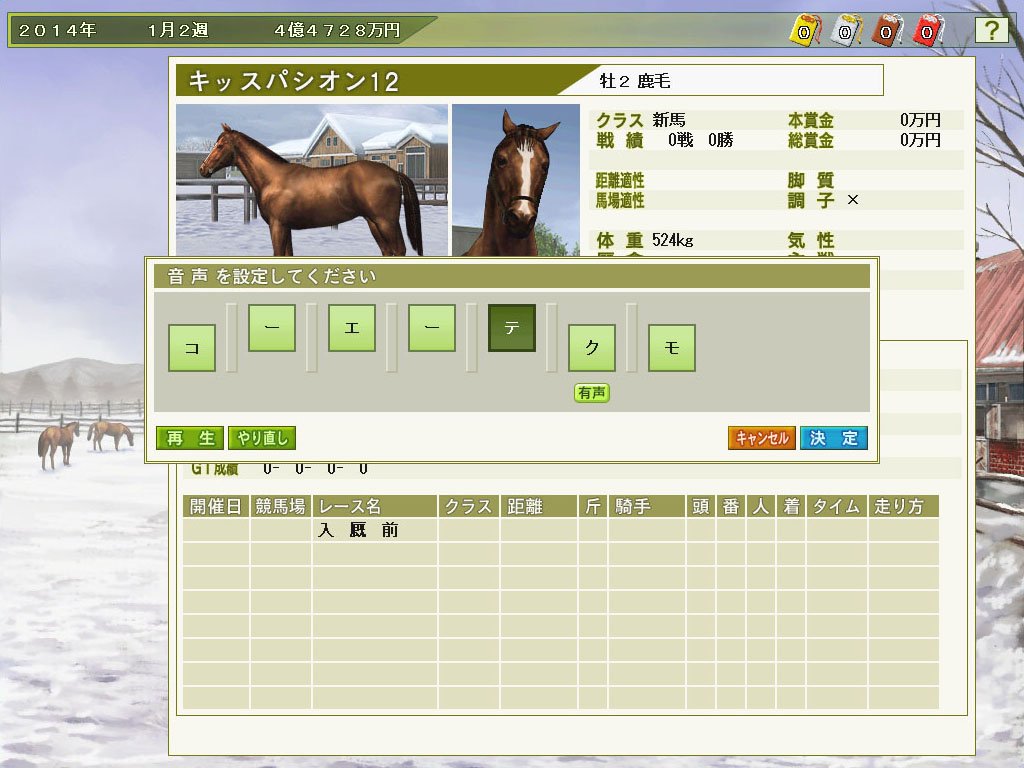This screenshot has width=1024, height=768.
Task: Click the yellow charm icon in the top bar
Action: (805, 31)
